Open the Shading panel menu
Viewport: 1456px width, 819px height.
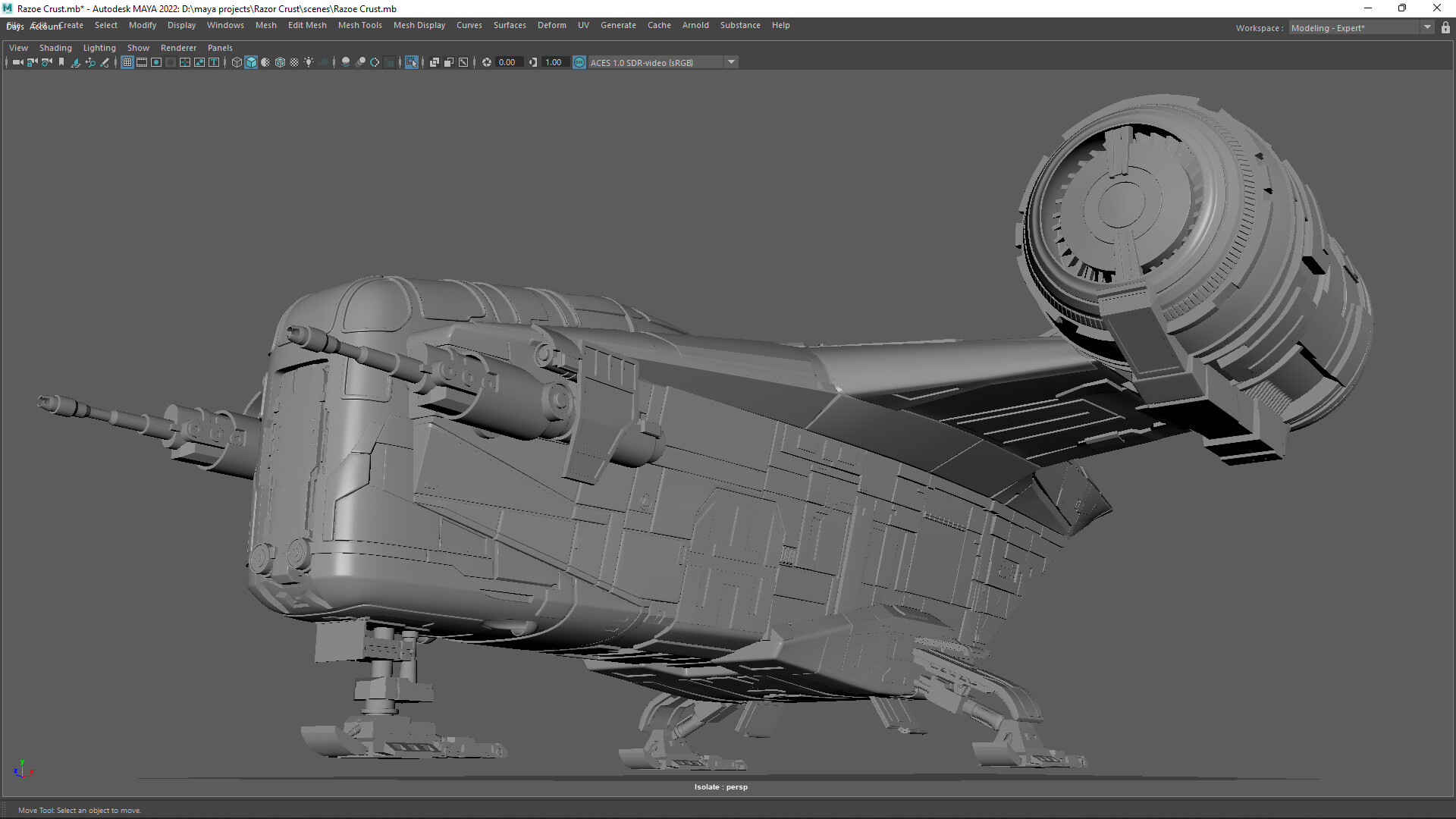coord(55,48)
